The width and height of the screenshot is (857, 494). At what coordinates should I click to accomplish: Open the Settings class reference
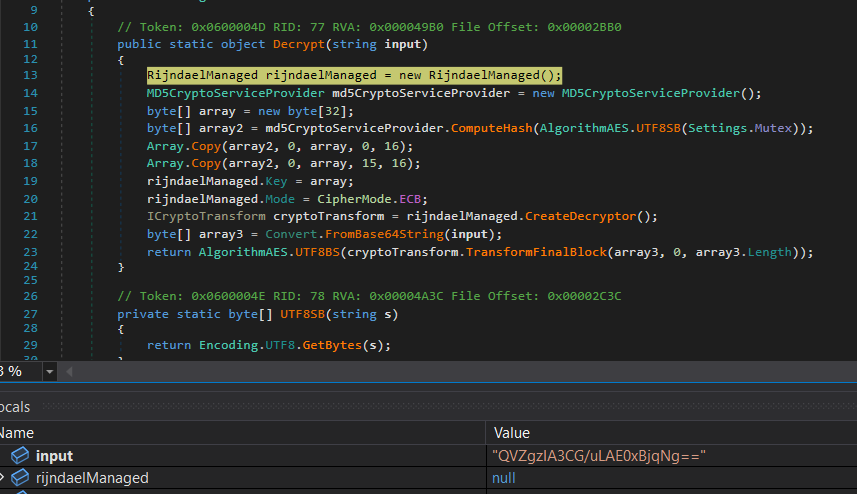pyautogui.click(x=717, y=128)
